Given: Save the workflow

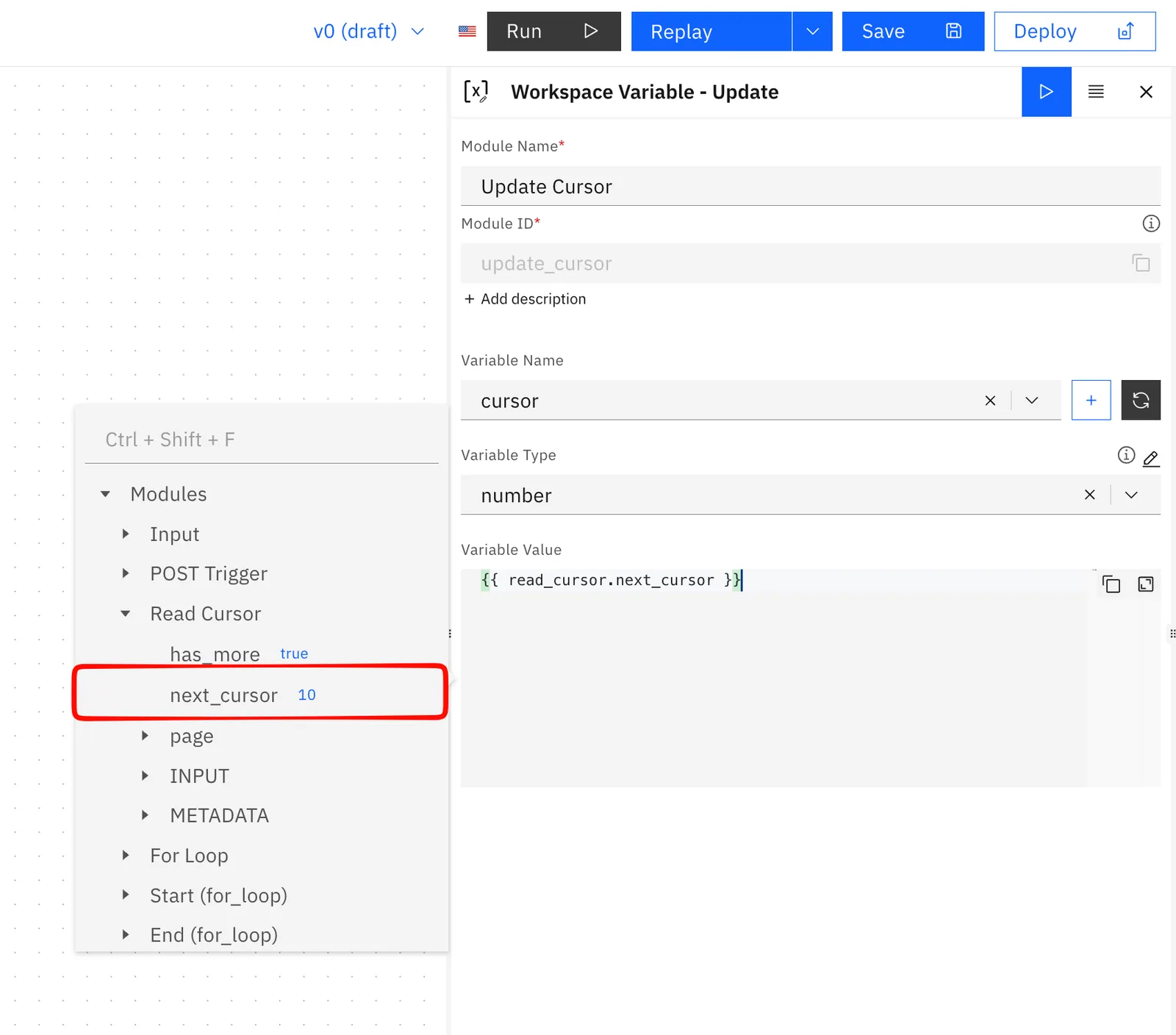Looking at the screenshot, I should click(913, 32).
